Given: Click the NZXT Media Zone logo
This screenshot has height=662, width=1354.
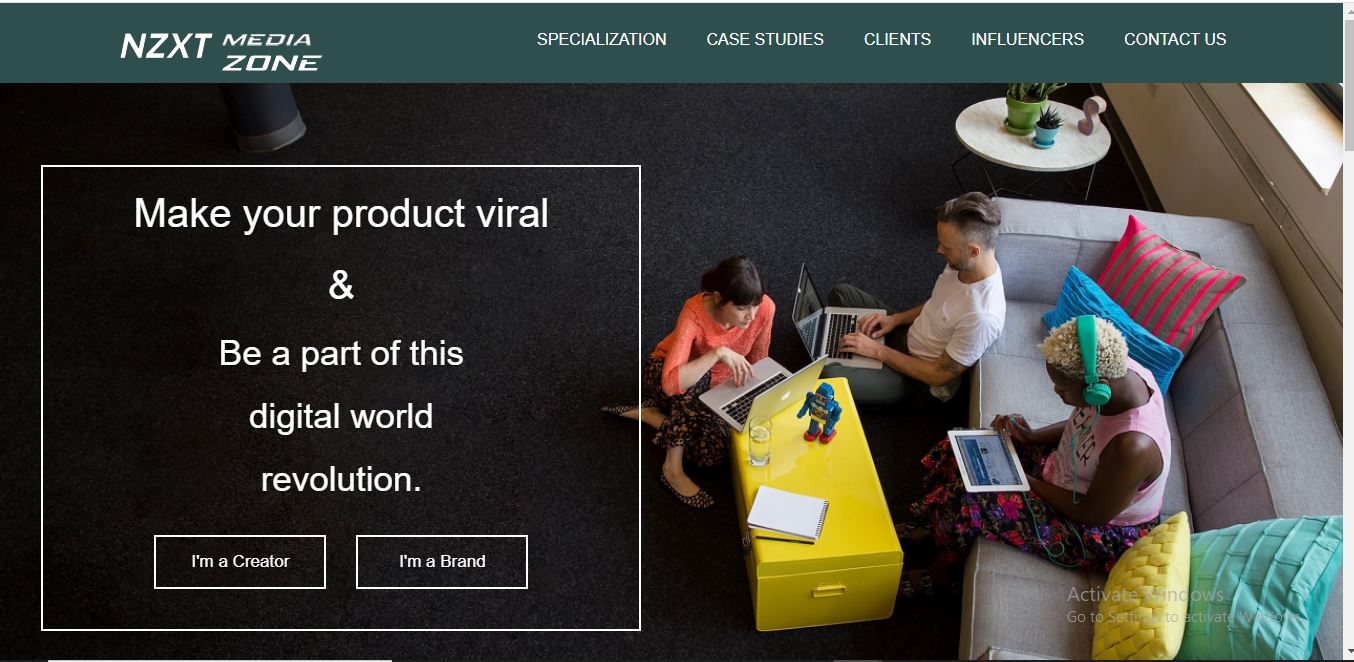Looking at the screenshot, I should pyautogui.click(x=220, y=48).
